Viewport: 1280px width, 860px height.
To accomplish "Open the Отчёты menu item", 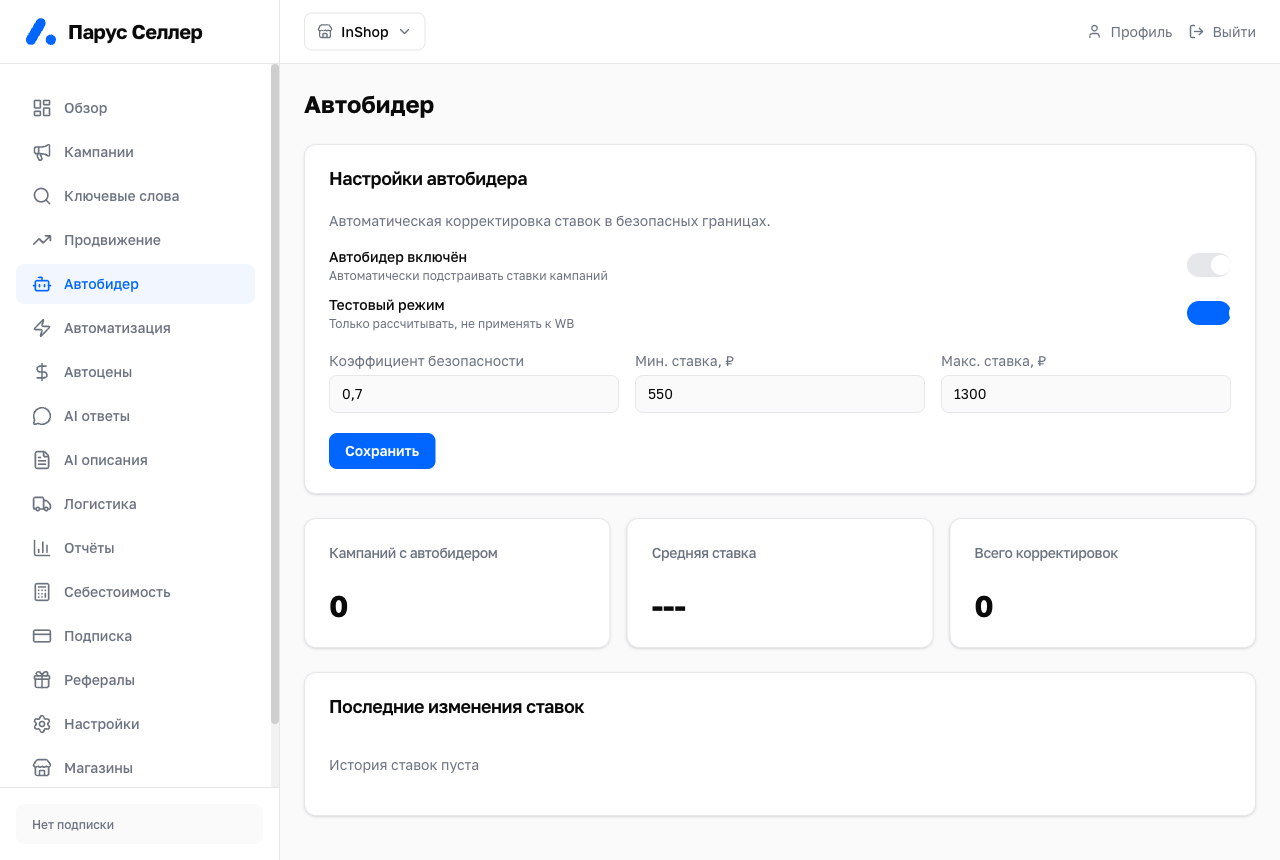I will (136, 548).
